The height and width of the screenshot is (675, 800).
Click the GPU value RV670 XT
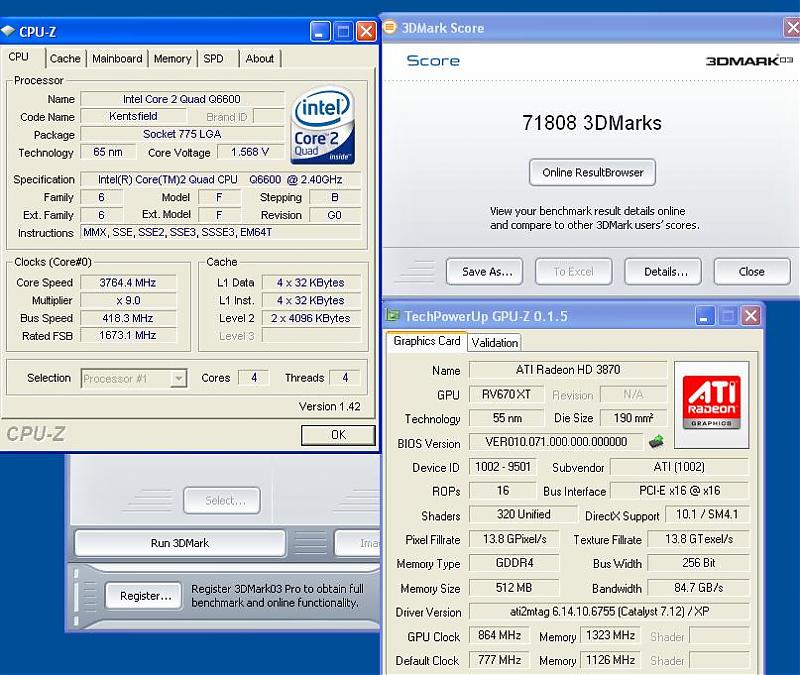(x=506, y=394)
